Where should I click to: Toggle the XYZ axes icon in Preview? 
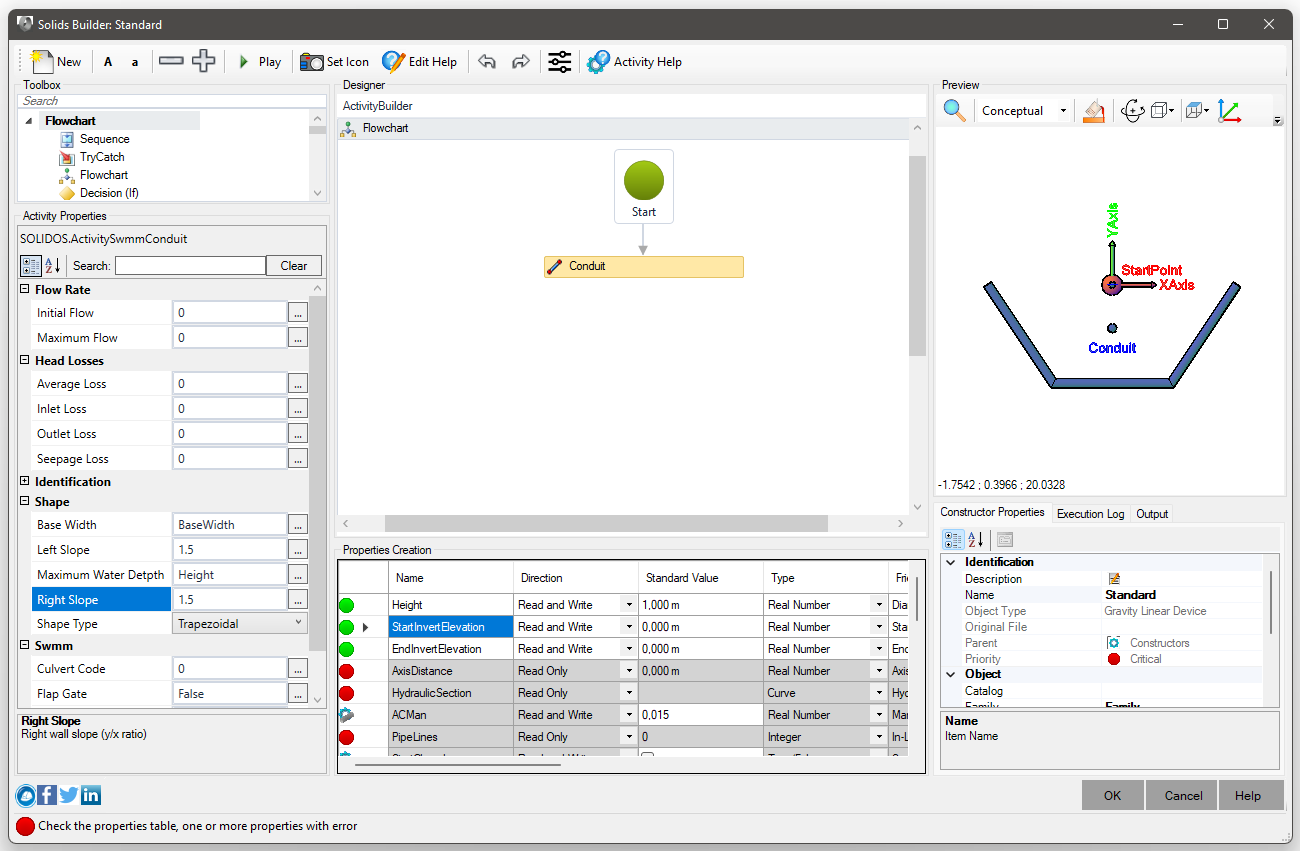click(x=1229, y=111)
